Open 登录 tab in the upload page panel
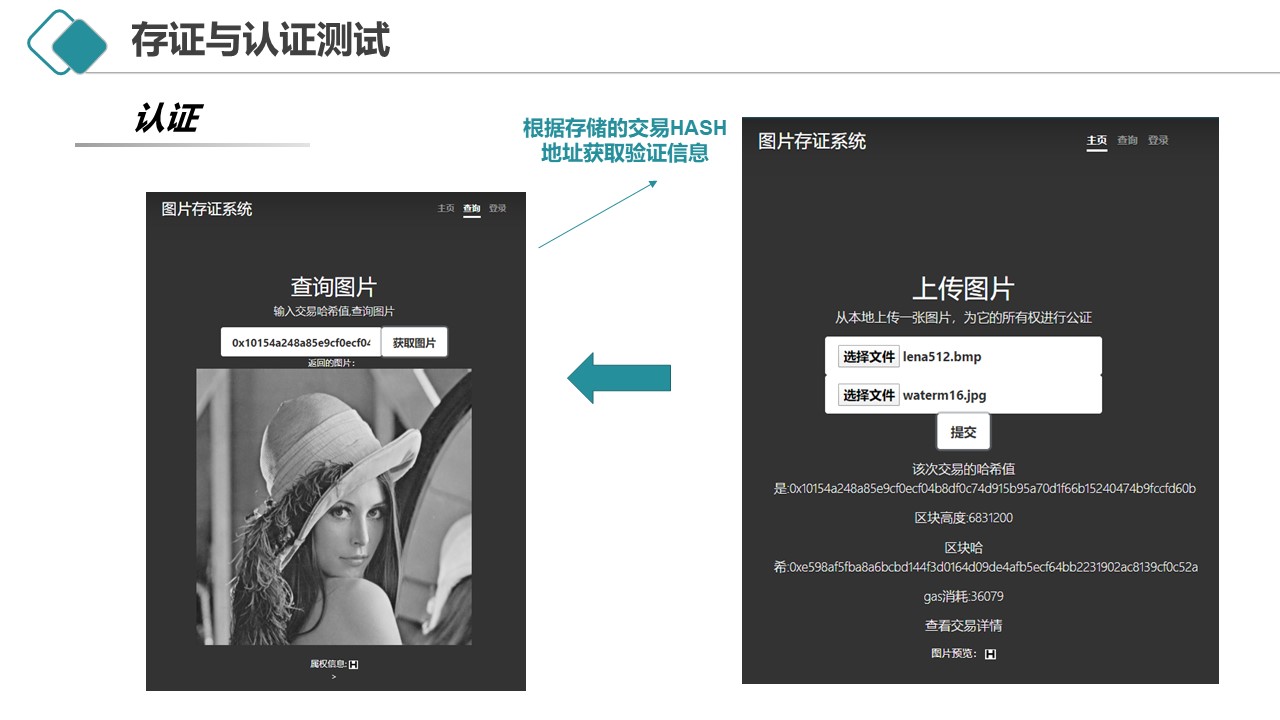 (x=1158, y=141)
